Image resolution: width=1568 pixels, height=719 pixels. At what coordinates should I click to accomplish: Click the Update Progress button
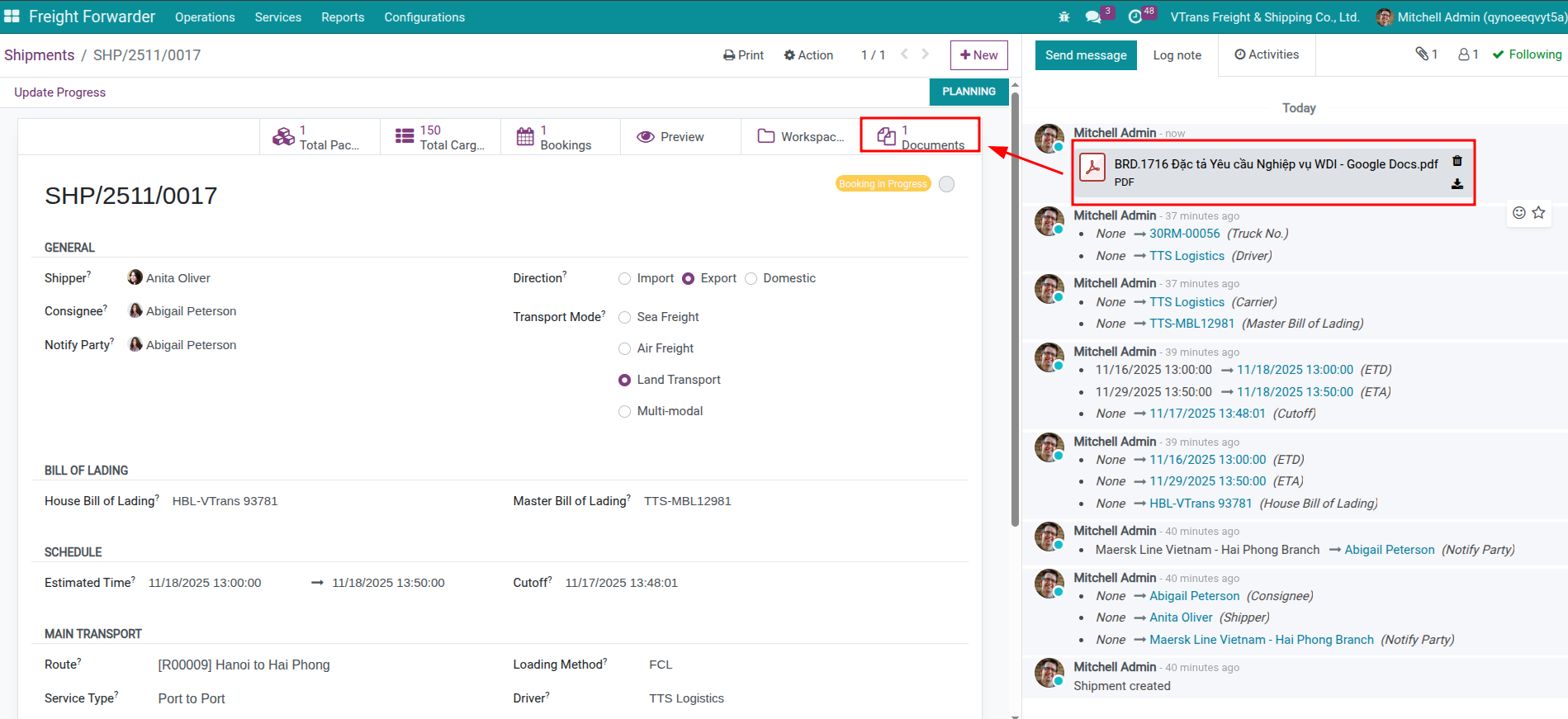[59, 92]
